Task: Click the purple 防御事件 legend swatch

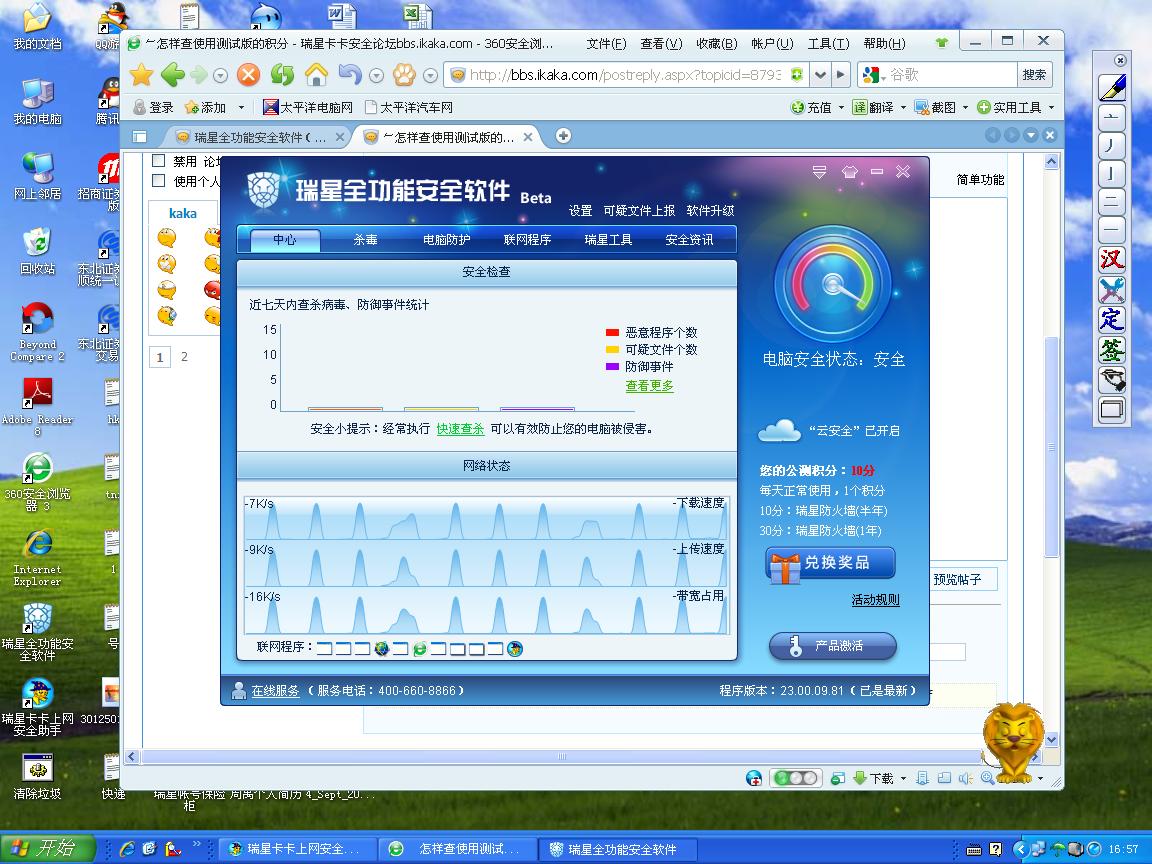Action: pos(612,366)
